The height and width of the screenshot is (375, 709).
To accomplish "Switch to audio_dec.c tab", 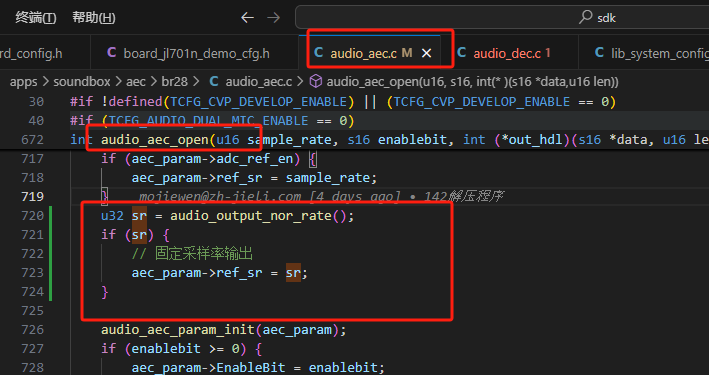I will coord(507,53).
